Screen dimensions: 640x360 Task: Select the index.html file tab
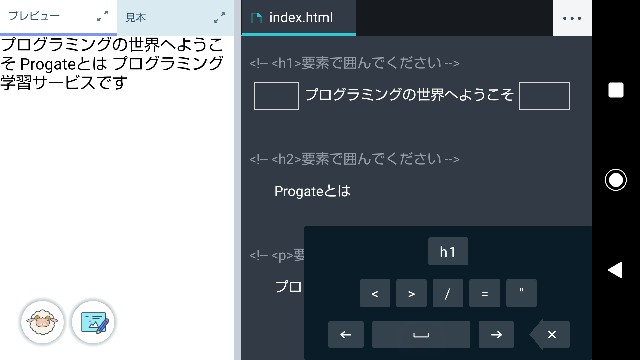coord(298,18)
